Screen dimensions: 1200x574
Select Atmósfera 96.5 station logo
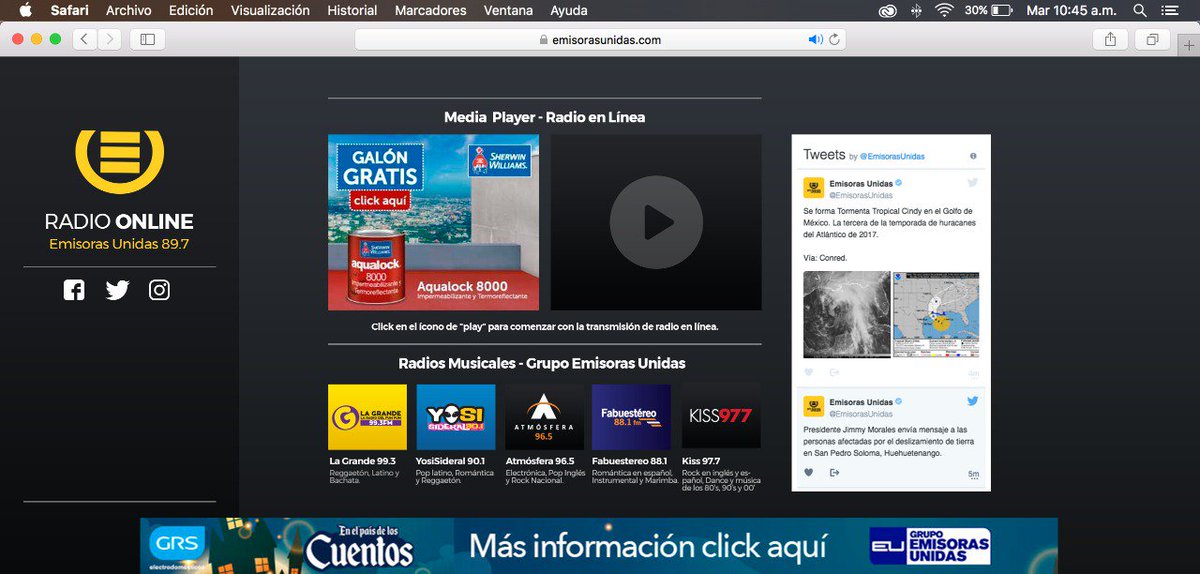pos(544,417)
